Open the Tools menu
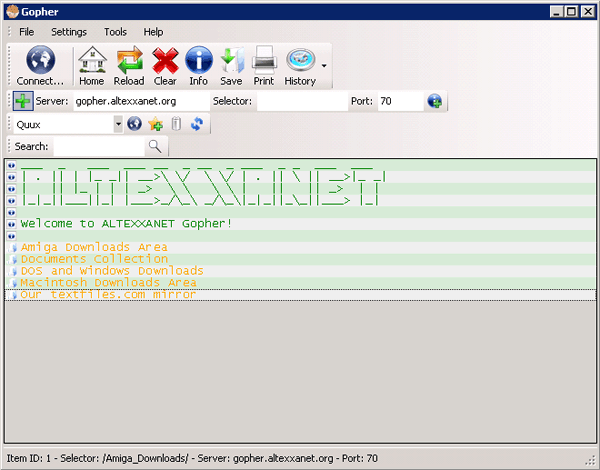 [x=115, y=32]
